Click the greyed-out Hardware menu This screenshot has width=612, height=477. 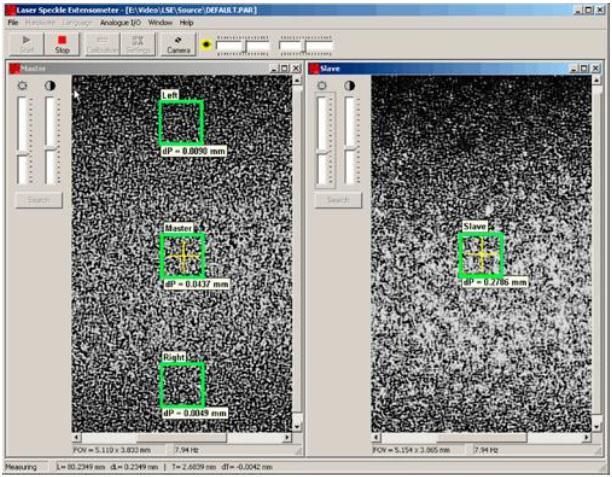click(x=40, y=23)
